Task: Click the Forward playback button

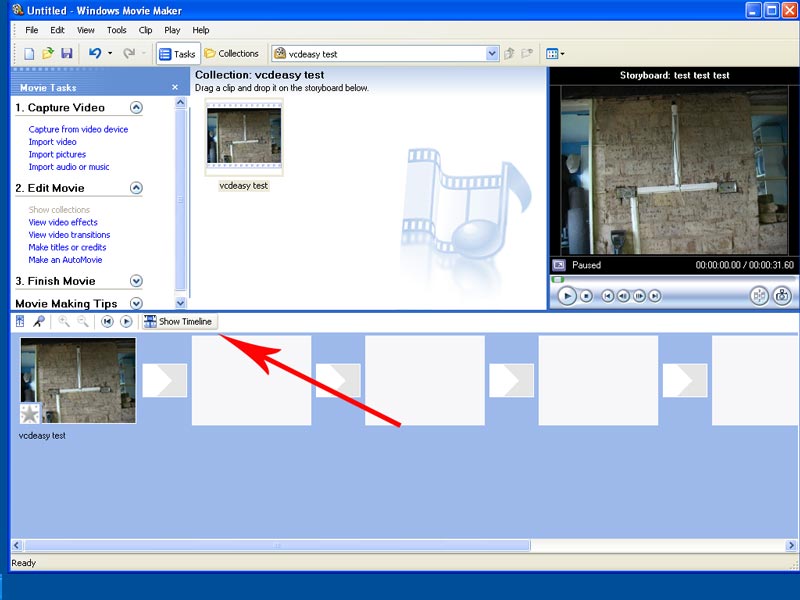Action: pos(655,296)
